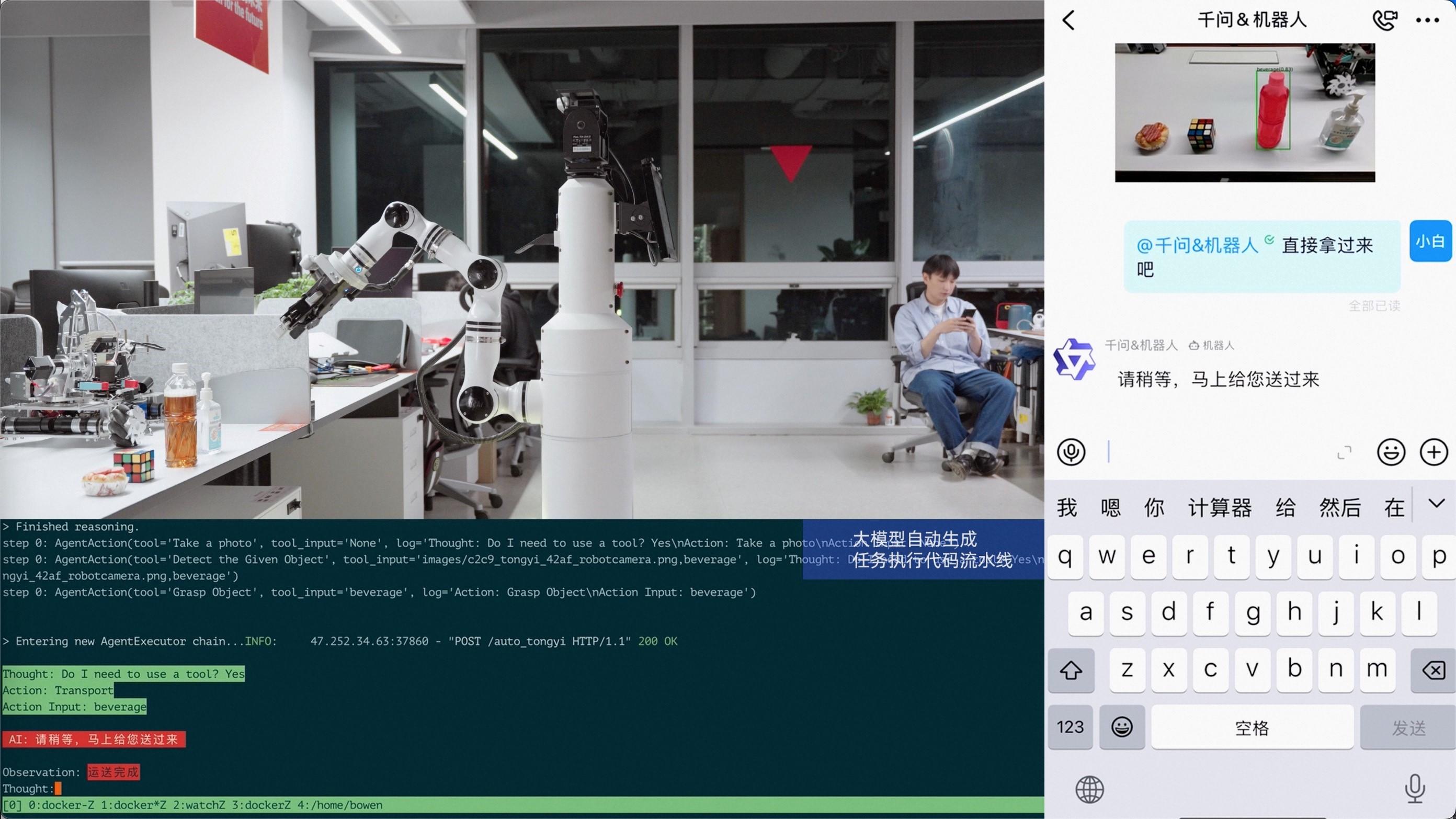Select tmux window 3:dockerZ
Viewport: 1456px width, 819px height.
(x=261, y=805)
